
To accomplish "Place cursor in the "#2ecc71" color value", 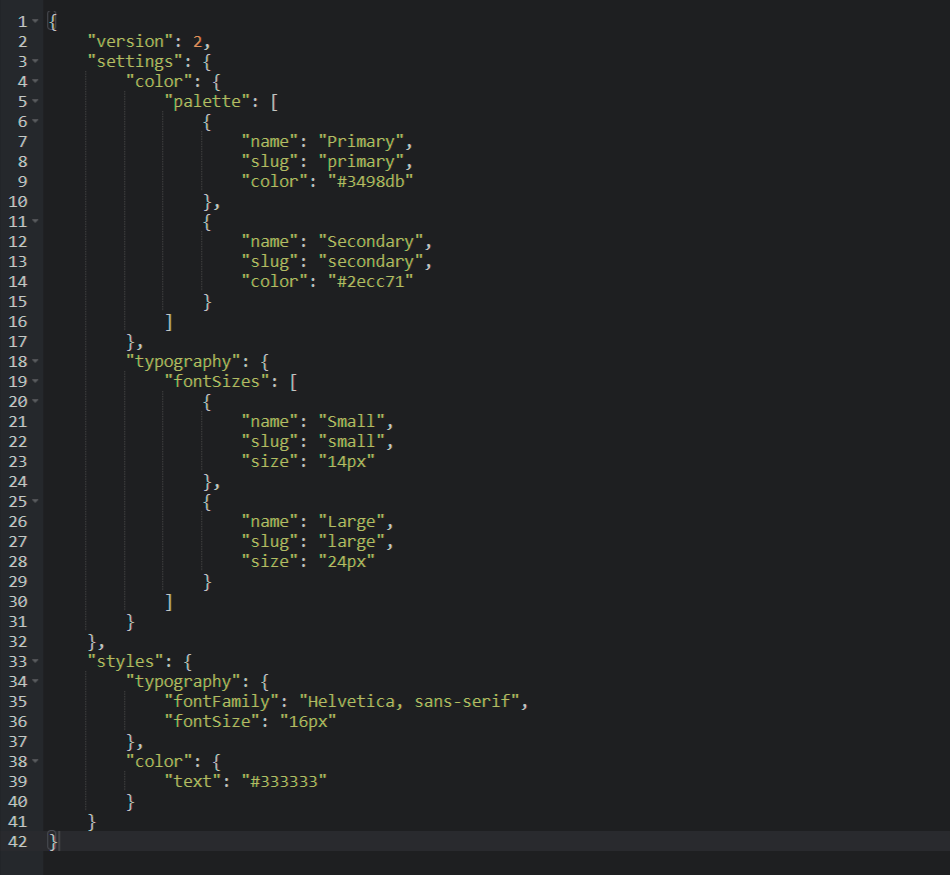I will 366,281.
